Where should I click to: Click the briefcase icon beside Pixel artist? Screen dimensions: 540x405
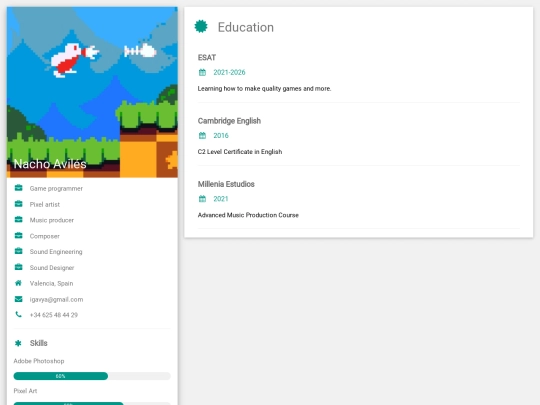coord(19,204)
